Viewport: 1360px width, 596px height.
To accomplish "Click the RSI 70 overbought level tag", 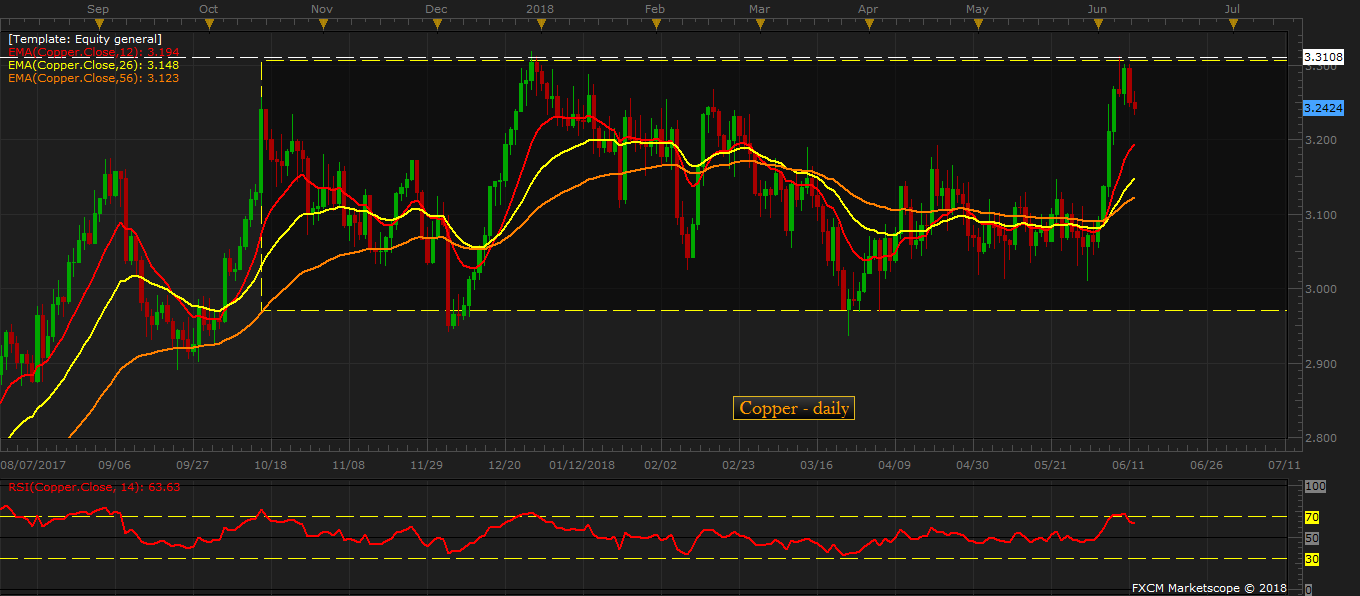I will click(x=1312, y=517).
